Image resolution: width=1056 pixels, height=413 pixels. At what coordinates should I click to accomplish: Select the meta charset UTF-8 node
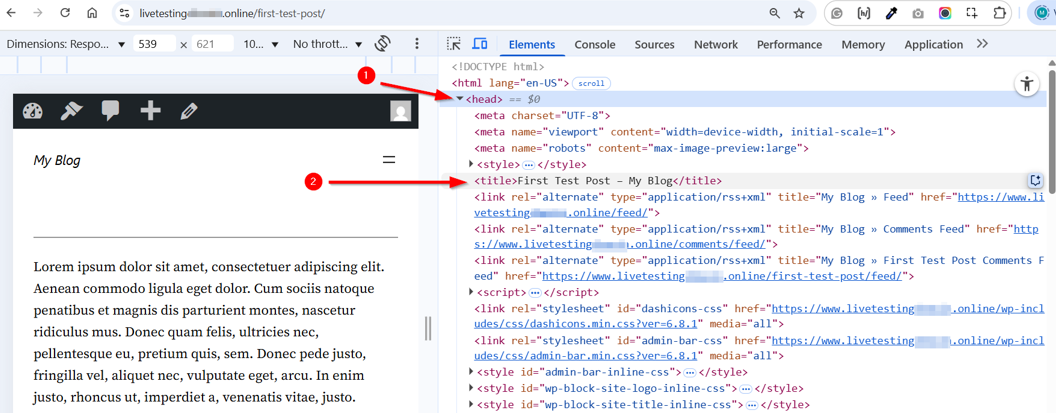coord(542,115)
